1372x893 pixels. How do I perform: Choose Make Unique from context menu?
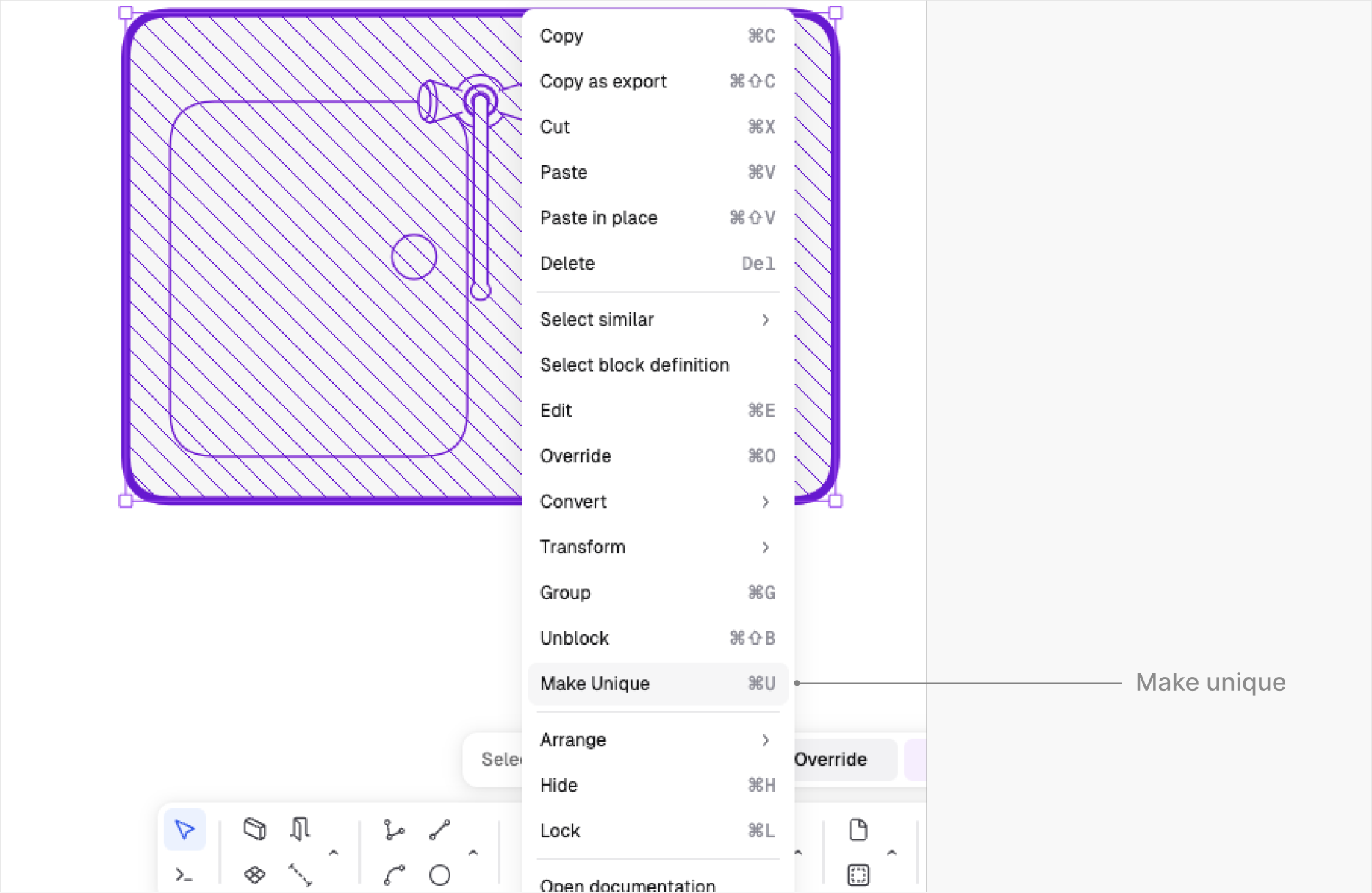point(658,684)
